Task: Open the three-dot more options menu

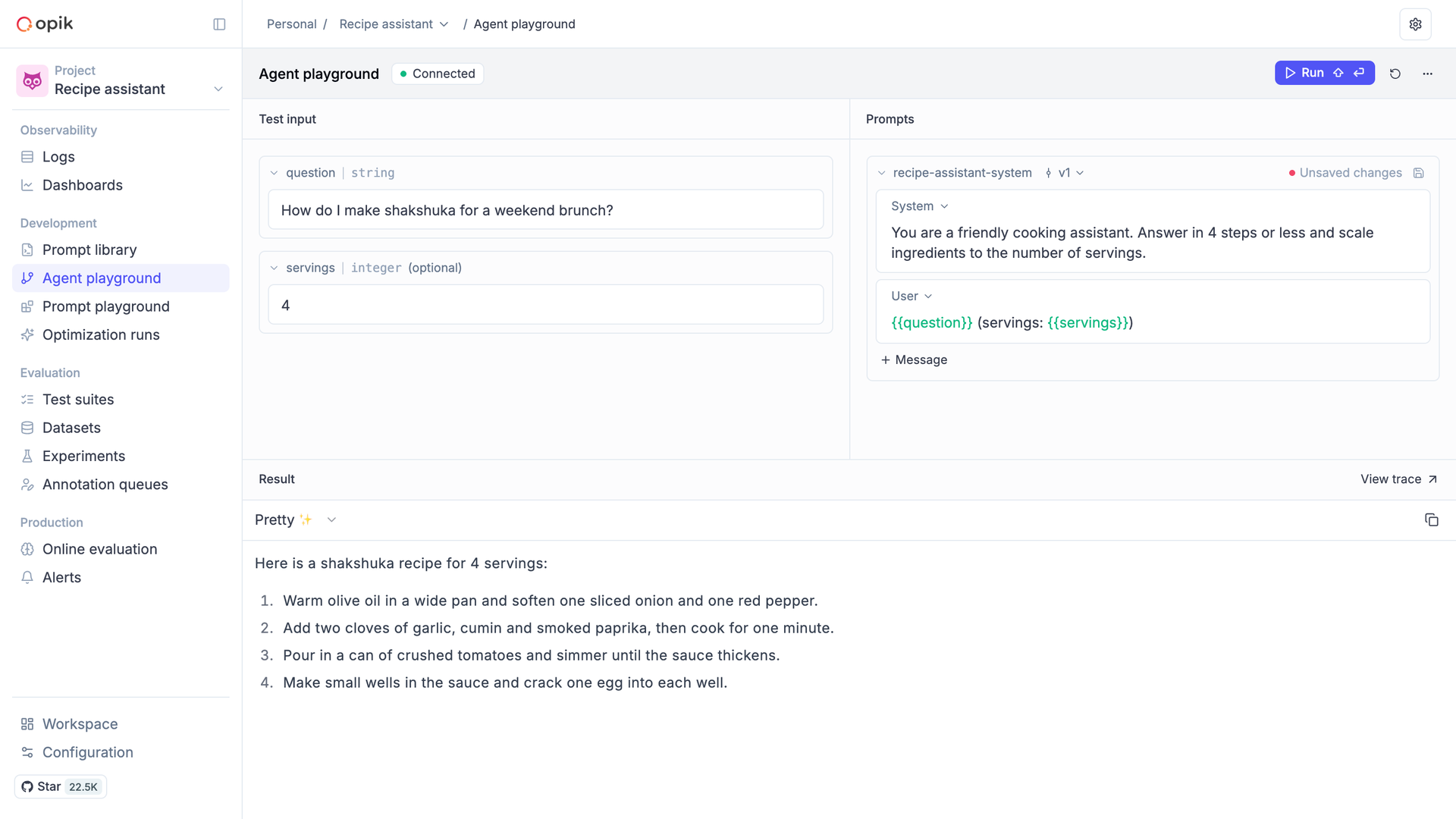Action: [x=1427, y=74]
